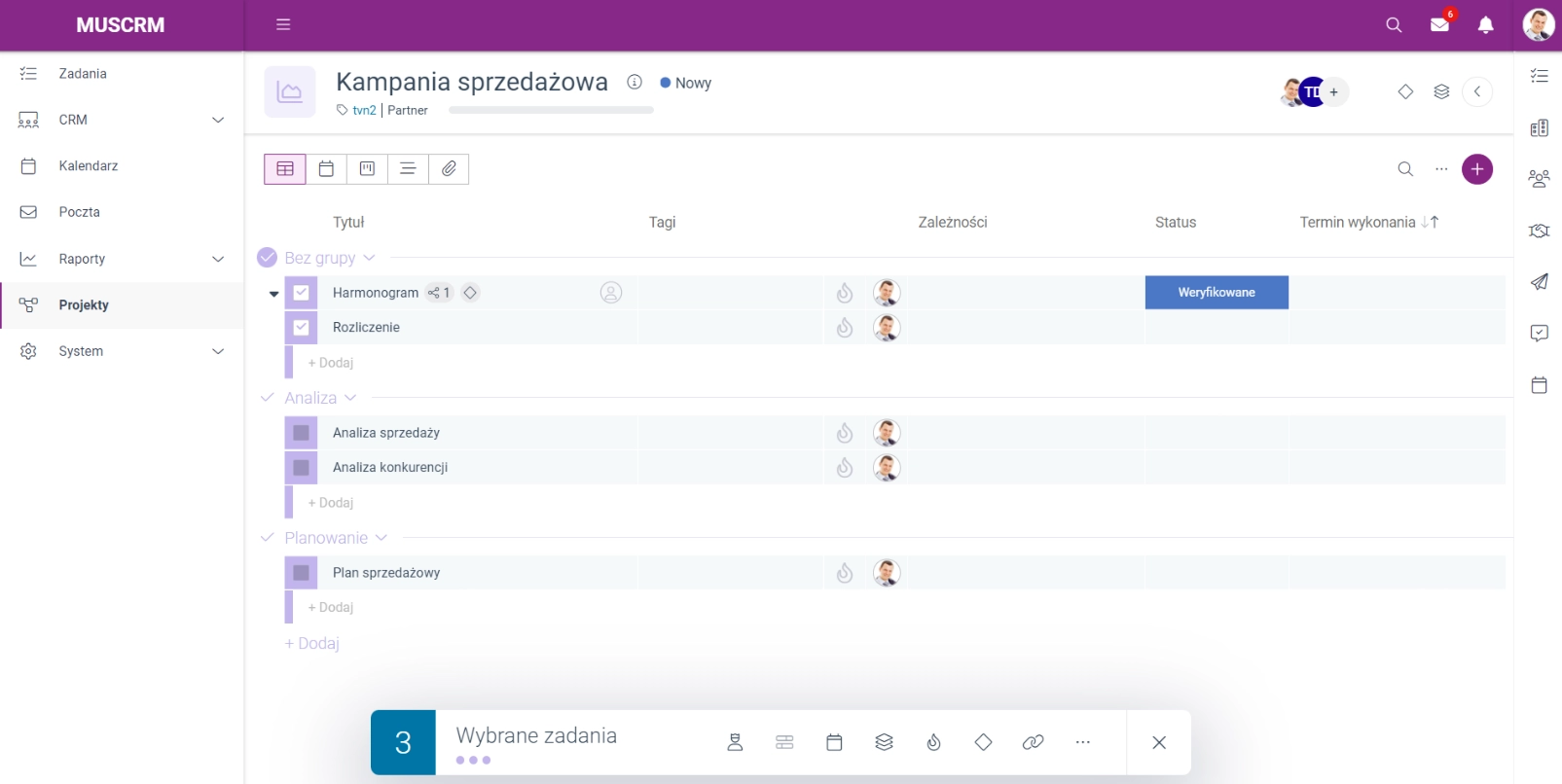The image size is (1562, 784).
Task: Add task under Planowanie with Dodaj
Action: [x=331, y=607]
